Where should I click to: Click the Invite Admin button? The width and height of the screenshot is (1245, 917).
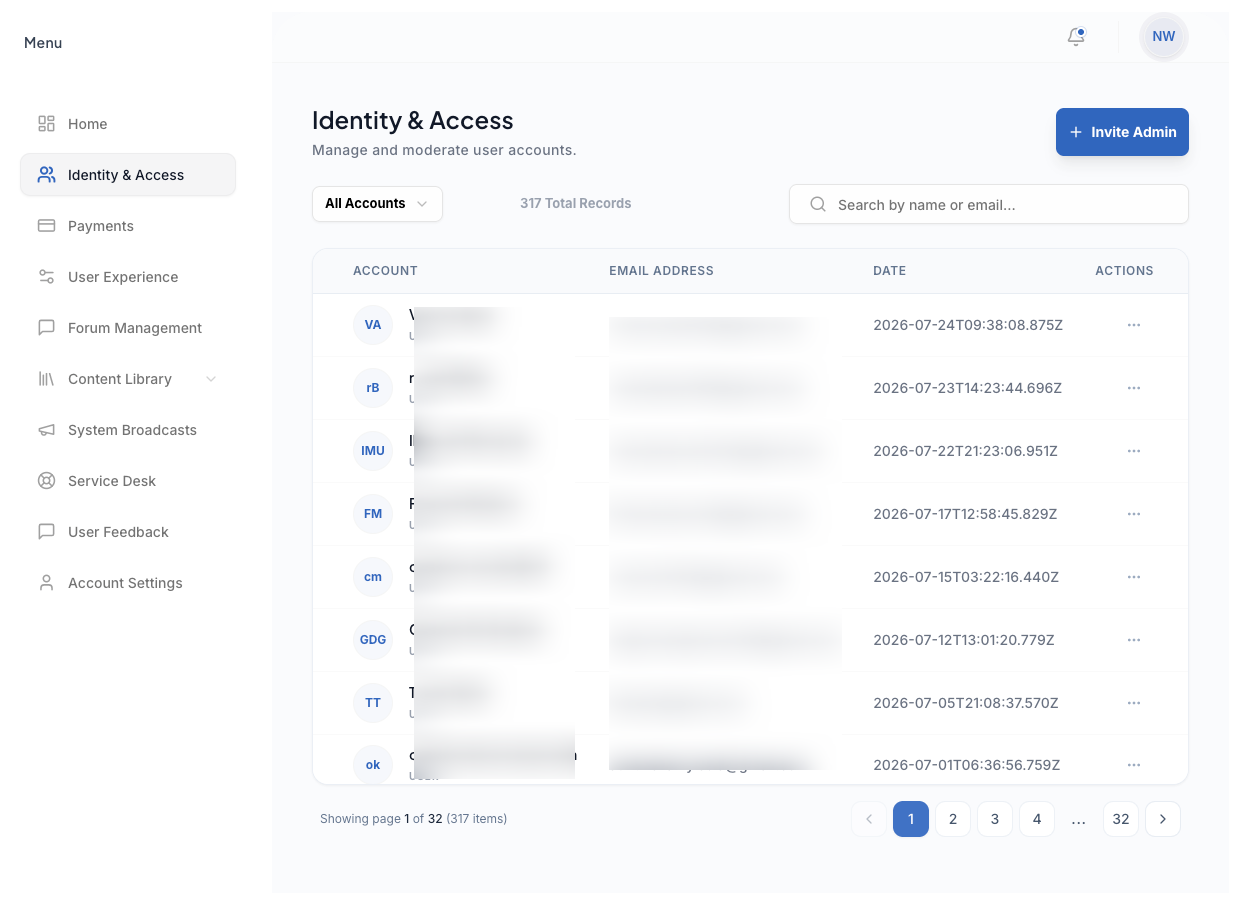click(1122, 132)
